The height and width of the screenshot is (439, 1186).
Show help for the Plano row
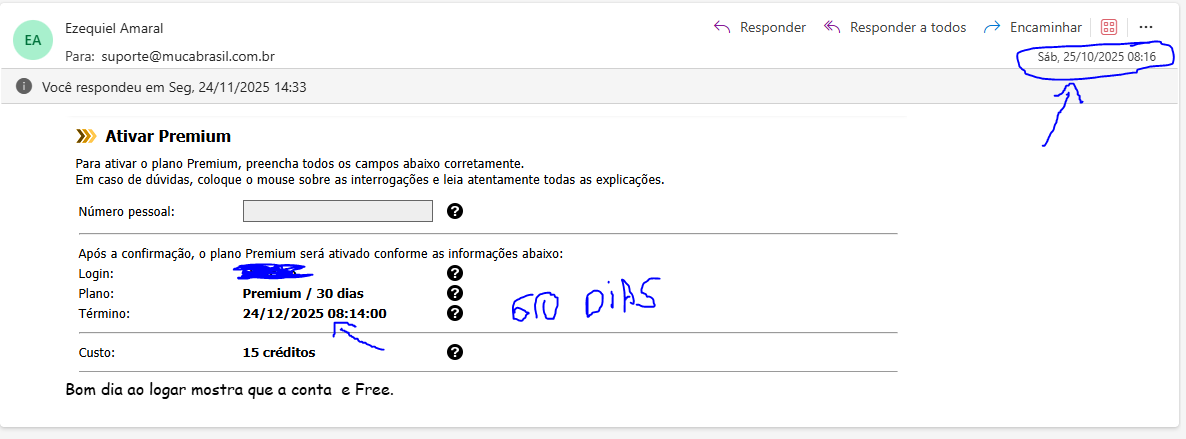click(x=455, y=293)
